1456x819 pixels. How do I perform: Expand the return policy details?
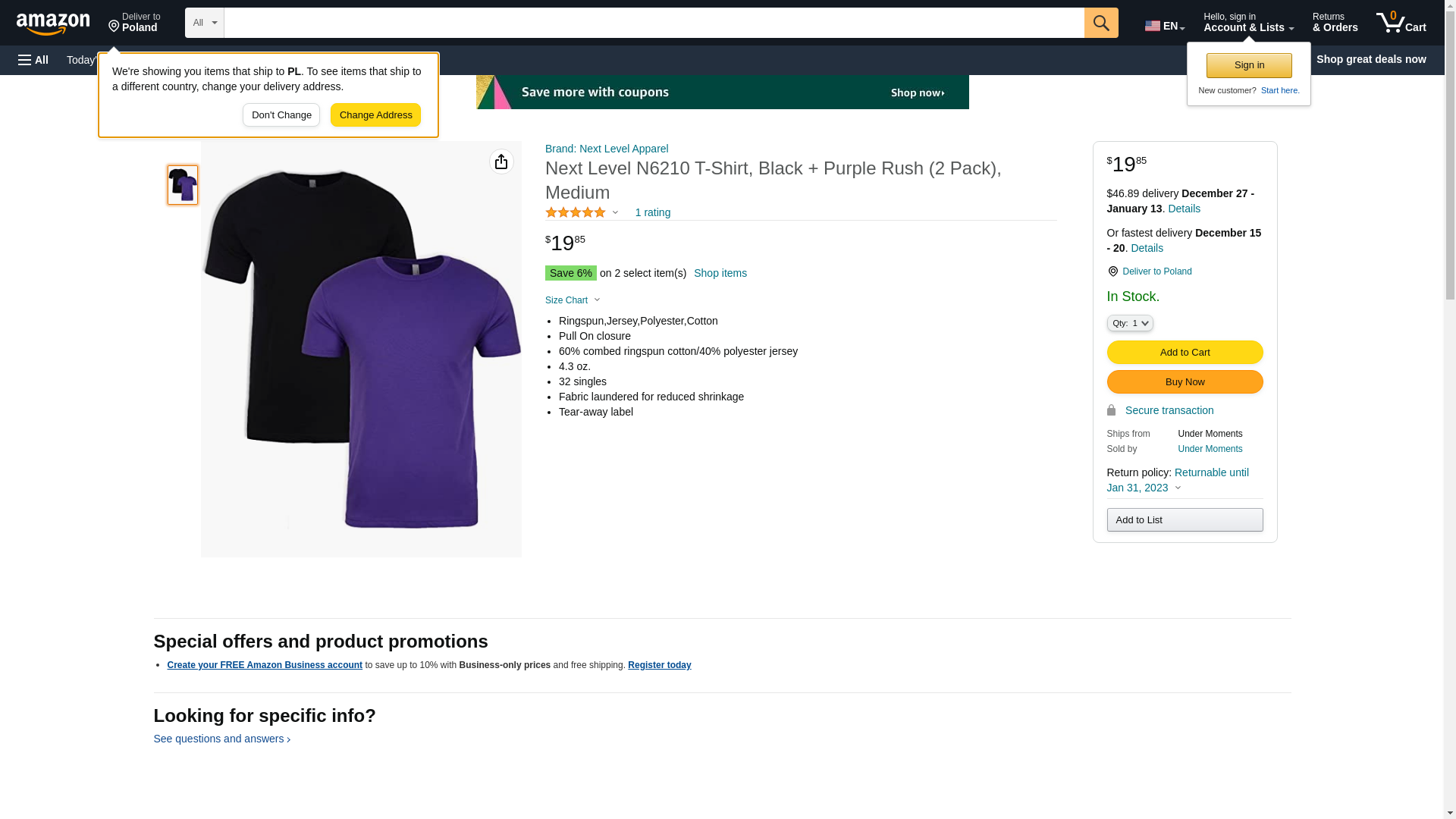tap(1177, 488)
